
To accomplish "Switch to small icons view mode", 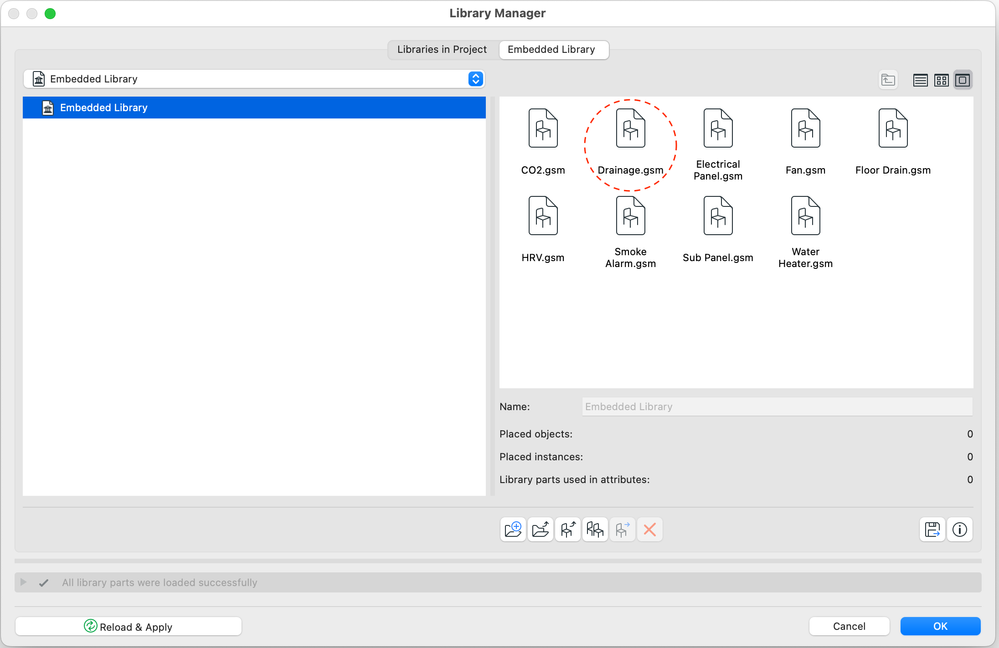I will (x=941, y=79).
